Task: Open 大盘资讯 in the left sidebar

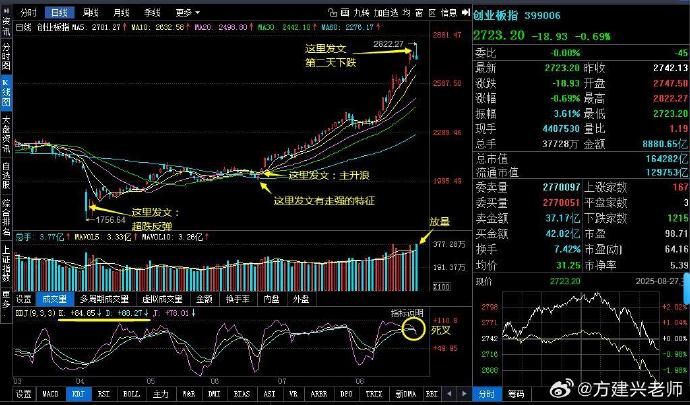Action: tap(6, 134)
